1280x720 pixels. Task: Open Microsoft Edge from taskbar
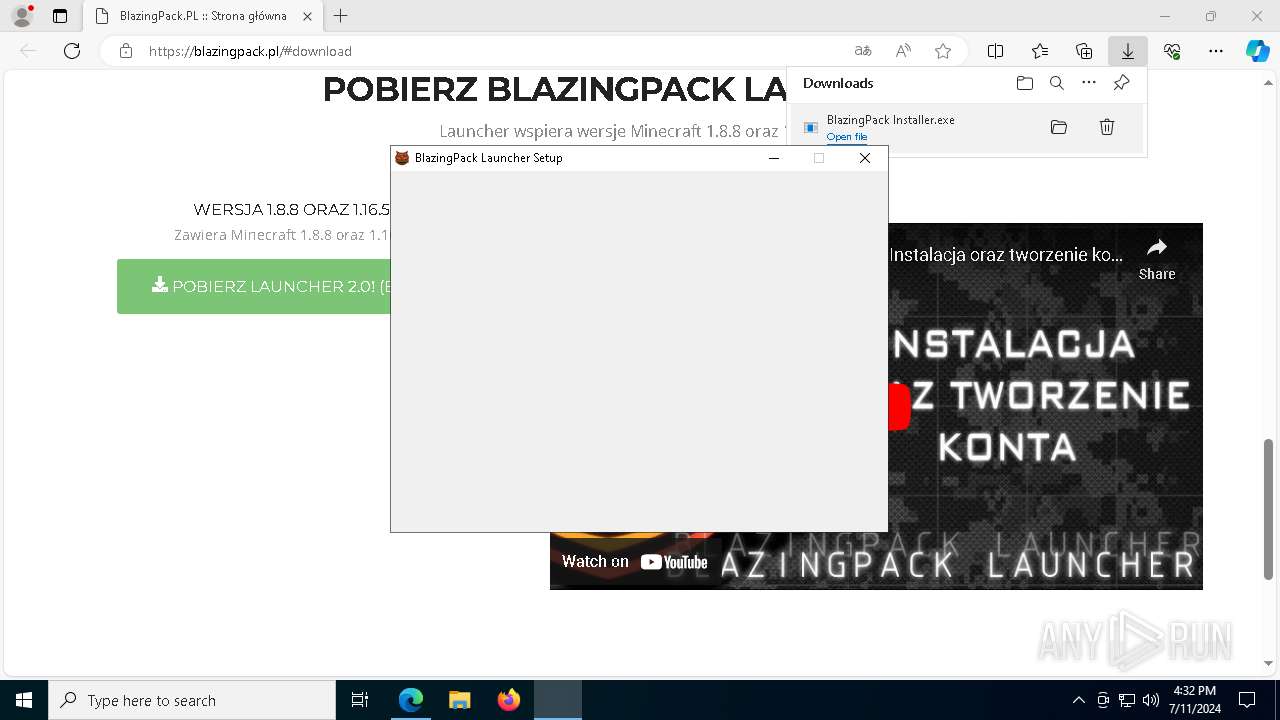pyautogui.click(x=411, y=700)
